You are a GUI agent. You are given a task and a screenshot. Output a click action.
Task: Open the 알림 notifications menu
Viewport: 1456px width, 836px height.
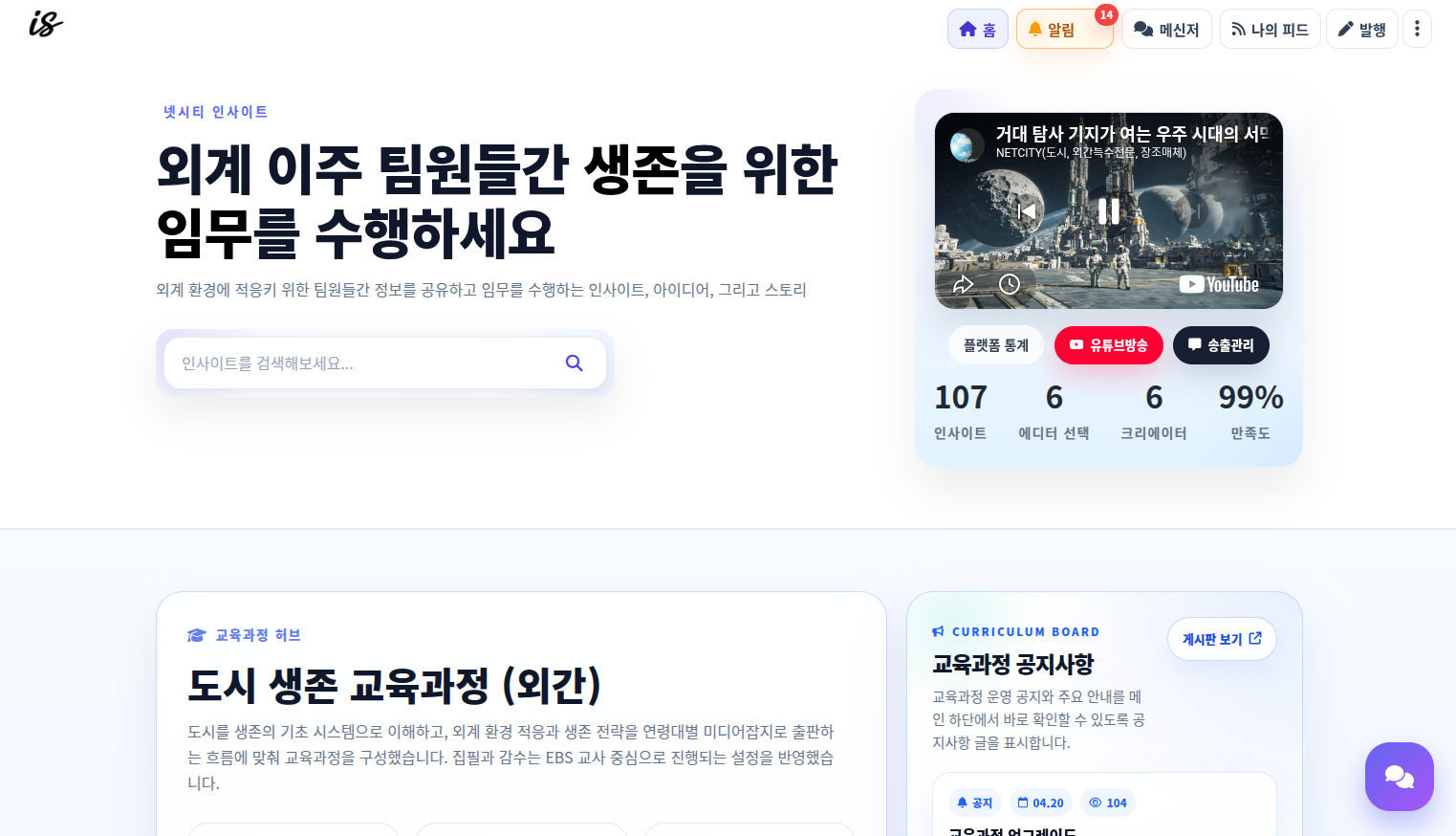(1064, 30)
